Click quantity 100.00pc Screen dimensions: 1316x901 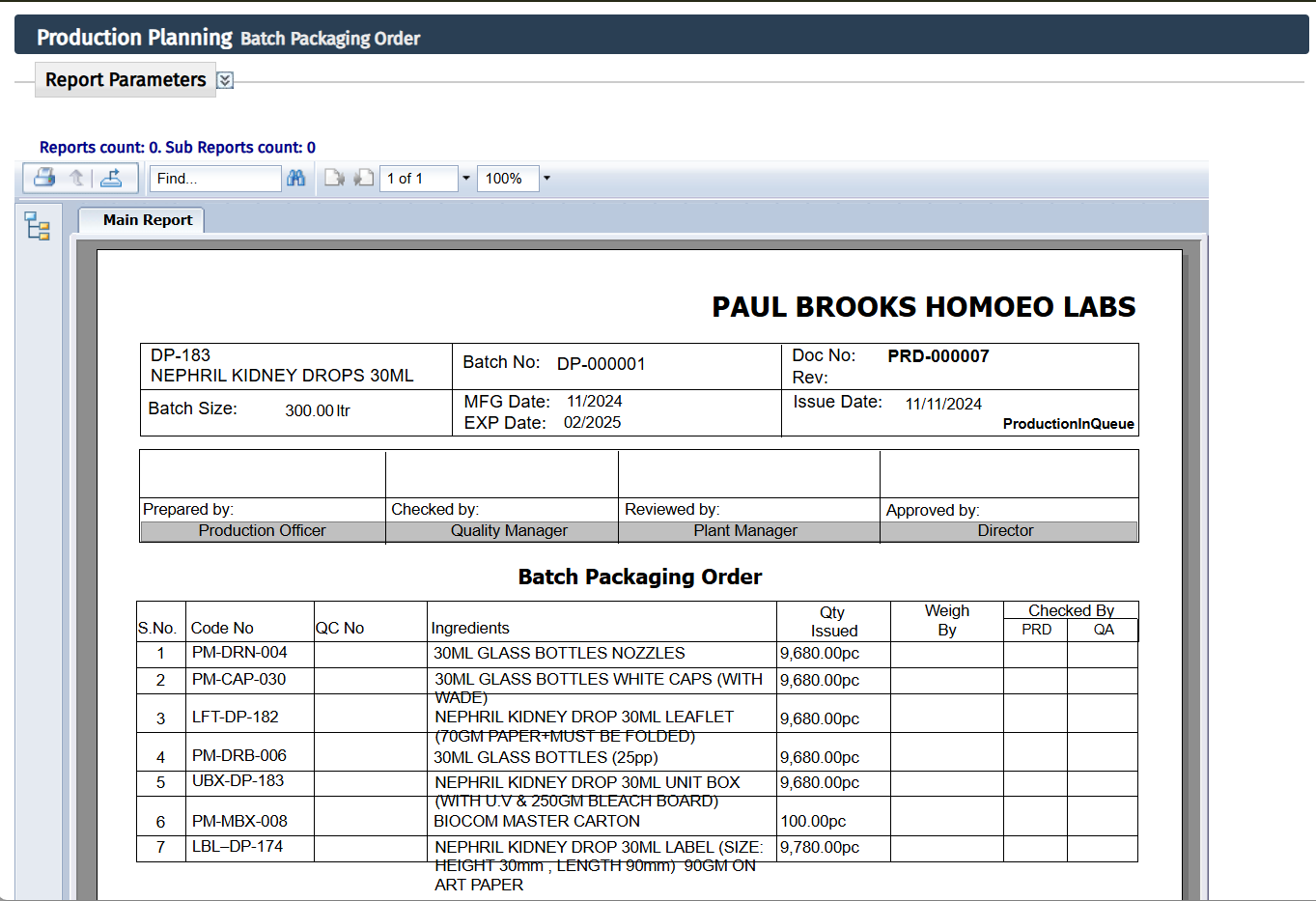click(x=813, y=822)
